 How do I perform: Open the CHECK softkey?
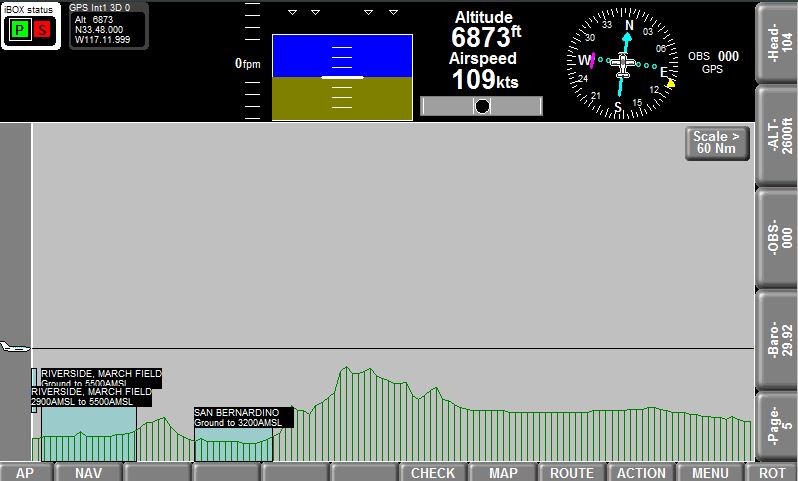pyautogui.click(x=433, y=473)
